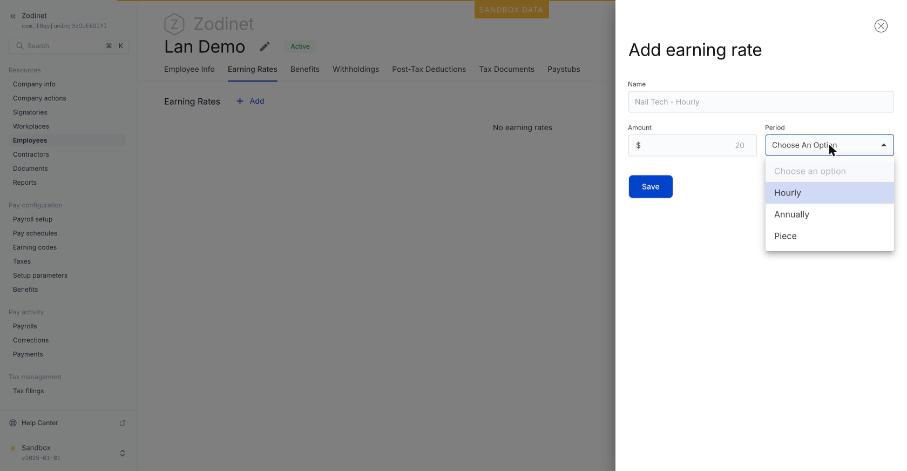Open Payments in sidebar
This screenshot has height=471, width=907.
click(x=28, y=354)
